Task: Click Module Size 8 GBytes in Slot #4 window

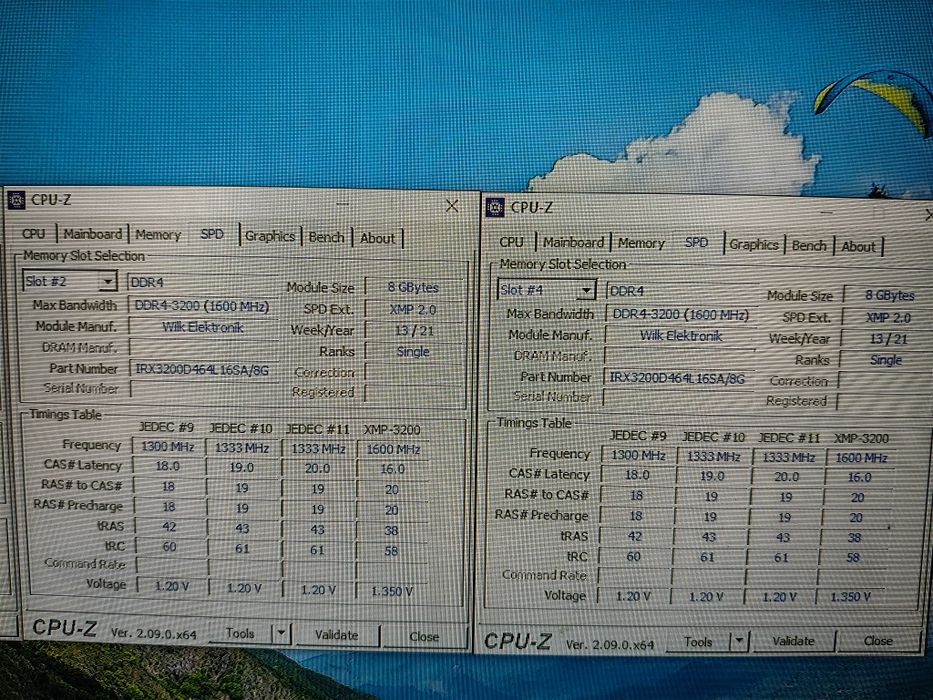Action: tap(889, 295)
